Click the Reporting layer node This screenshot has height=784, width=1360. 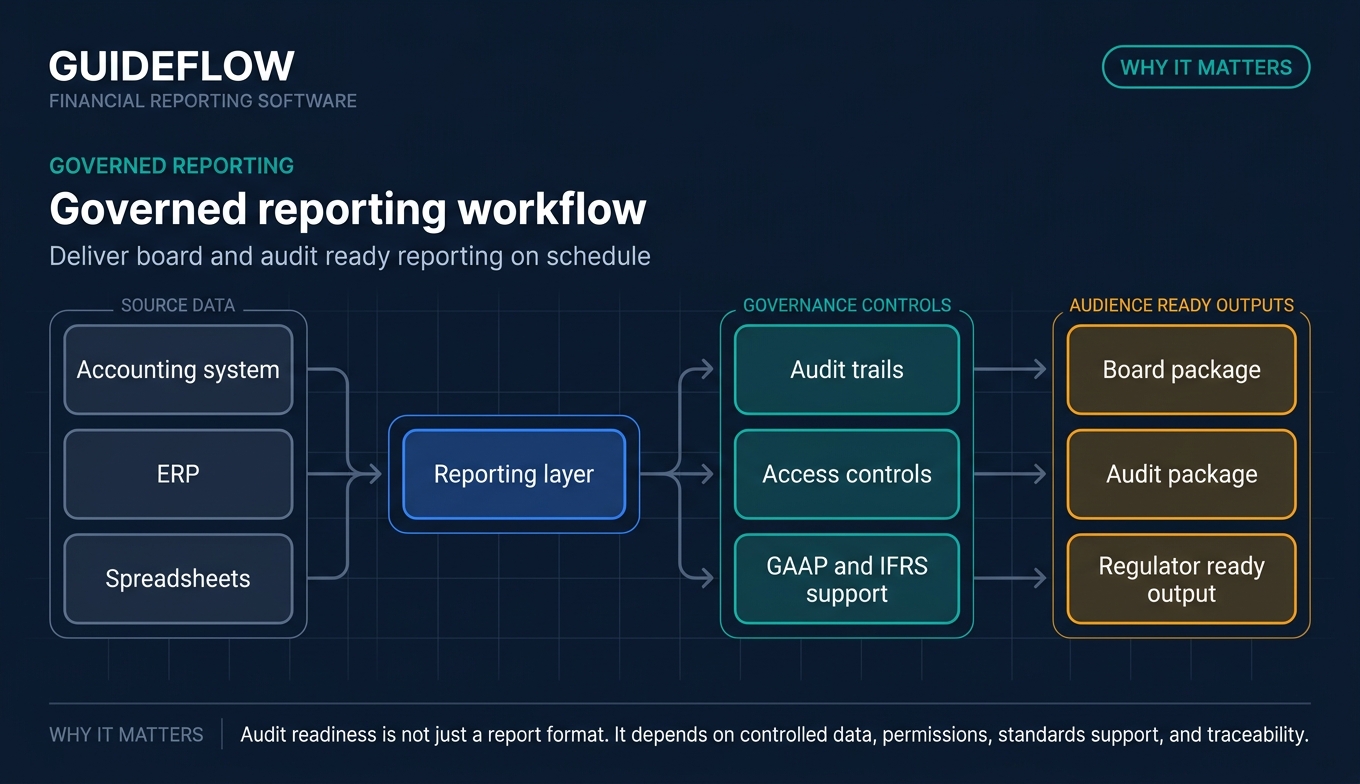514,474
